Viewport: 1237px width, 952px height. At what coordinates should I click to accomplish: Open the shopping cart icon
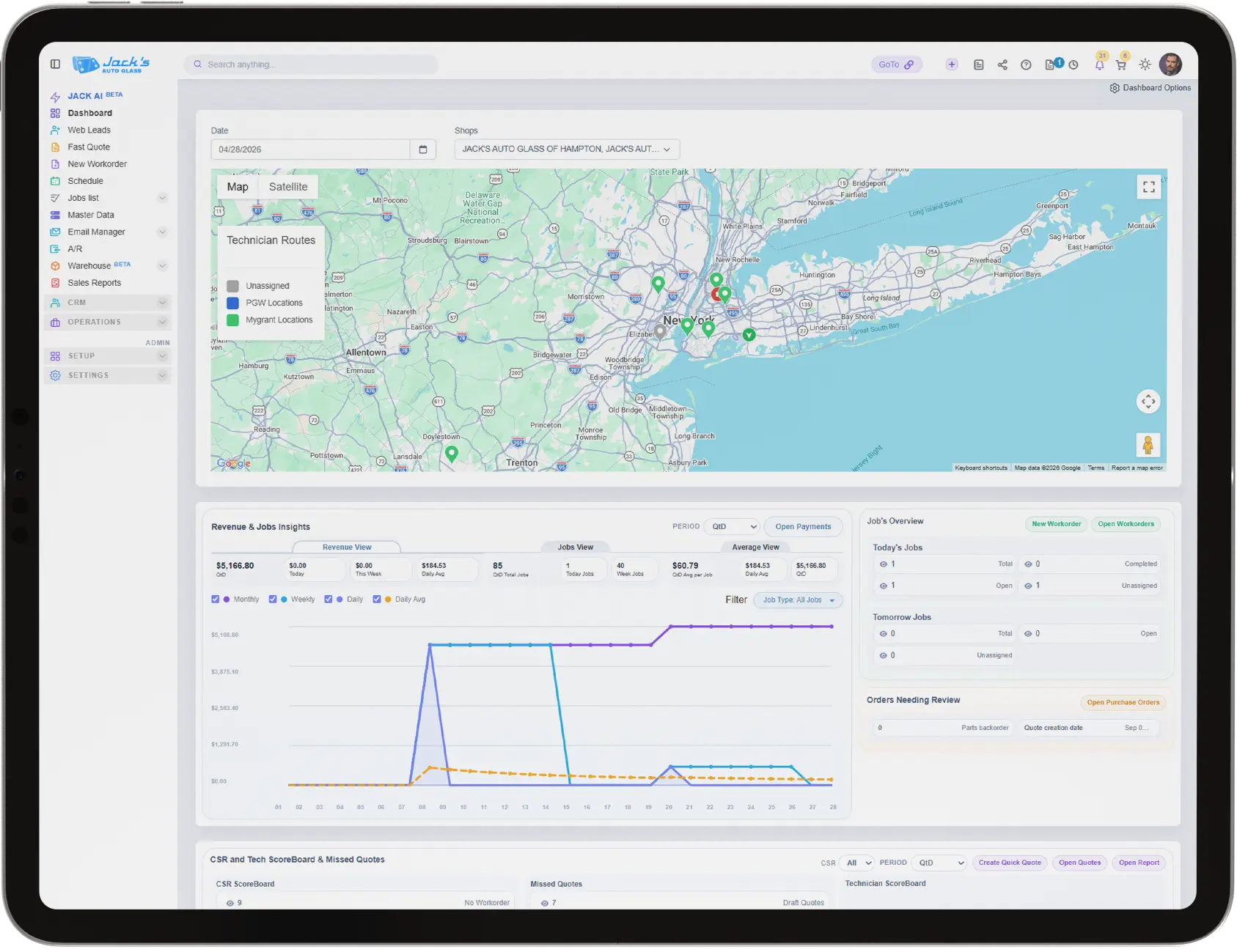point(1120,65)
